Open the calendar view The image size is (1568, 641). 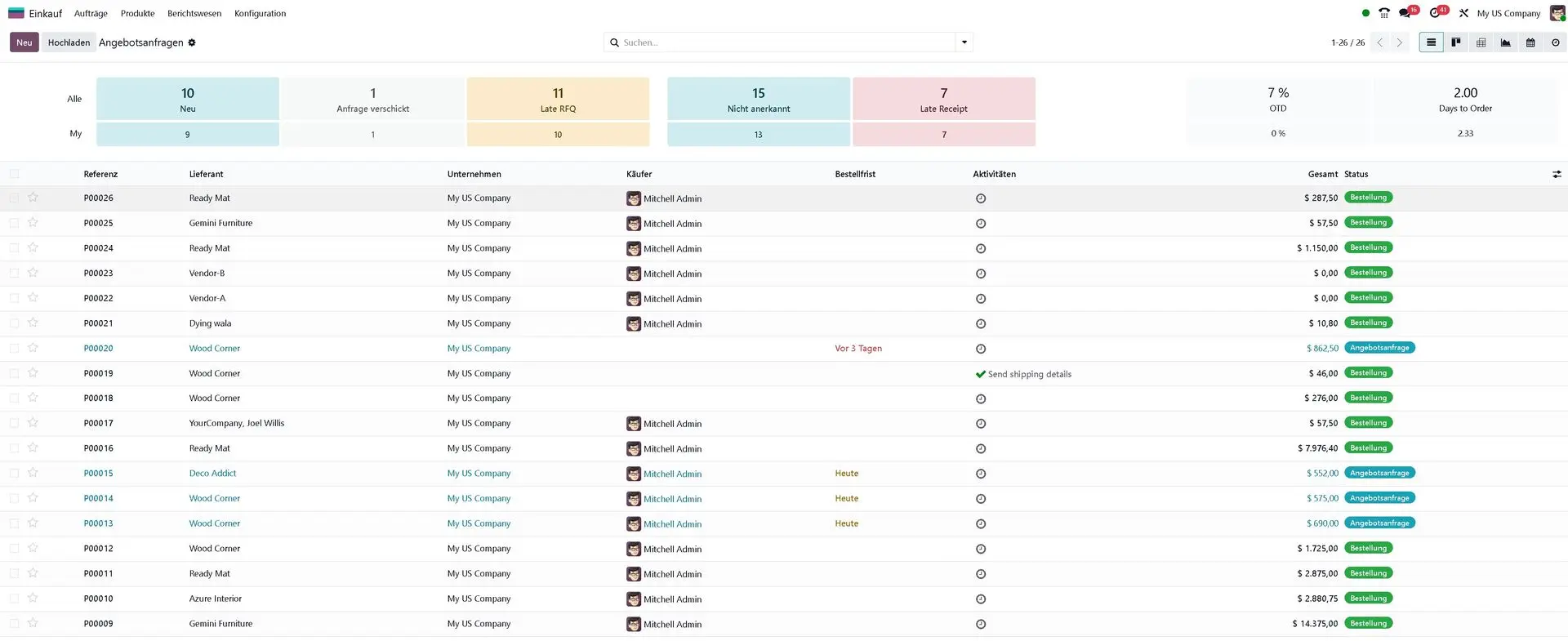1530,42
